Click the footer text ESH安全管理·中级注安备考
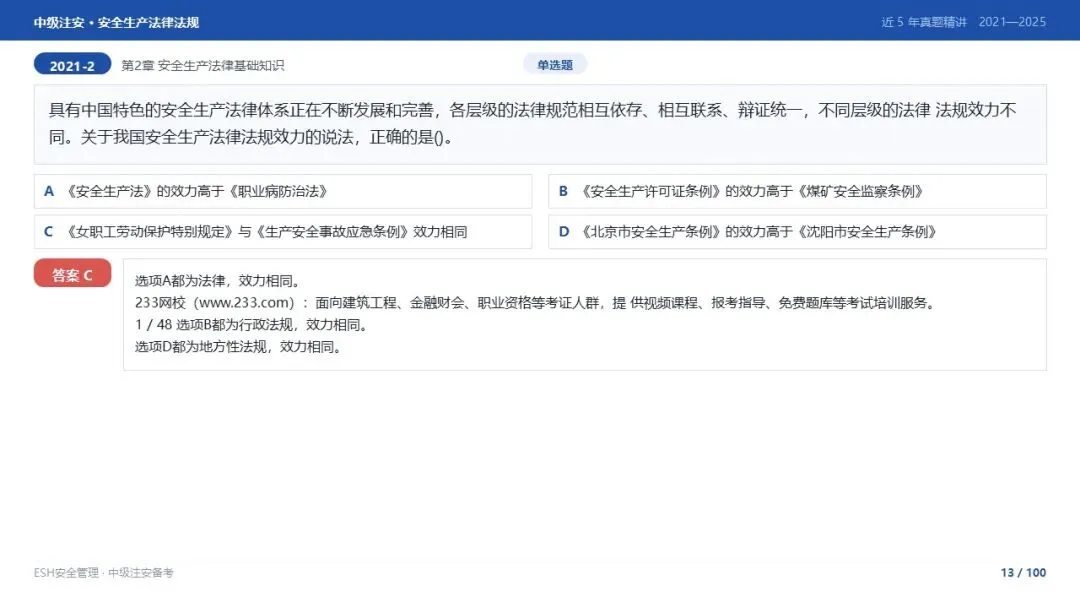This screenshot has width=1080, height=608. coord(103,573)
